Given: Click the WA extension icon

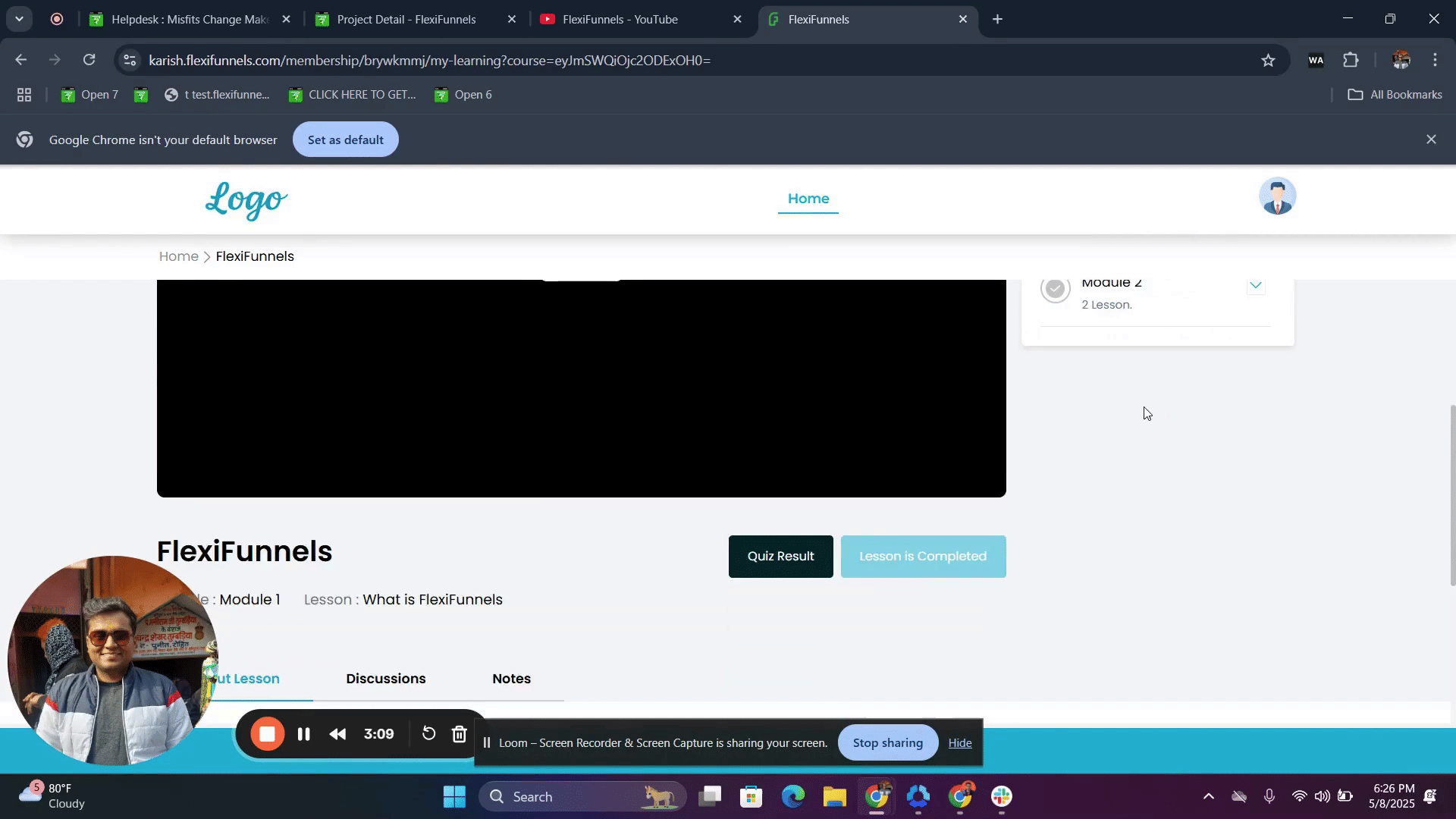Looking at the screenshot, I should pyautogui.click(x=1316, y=60).
